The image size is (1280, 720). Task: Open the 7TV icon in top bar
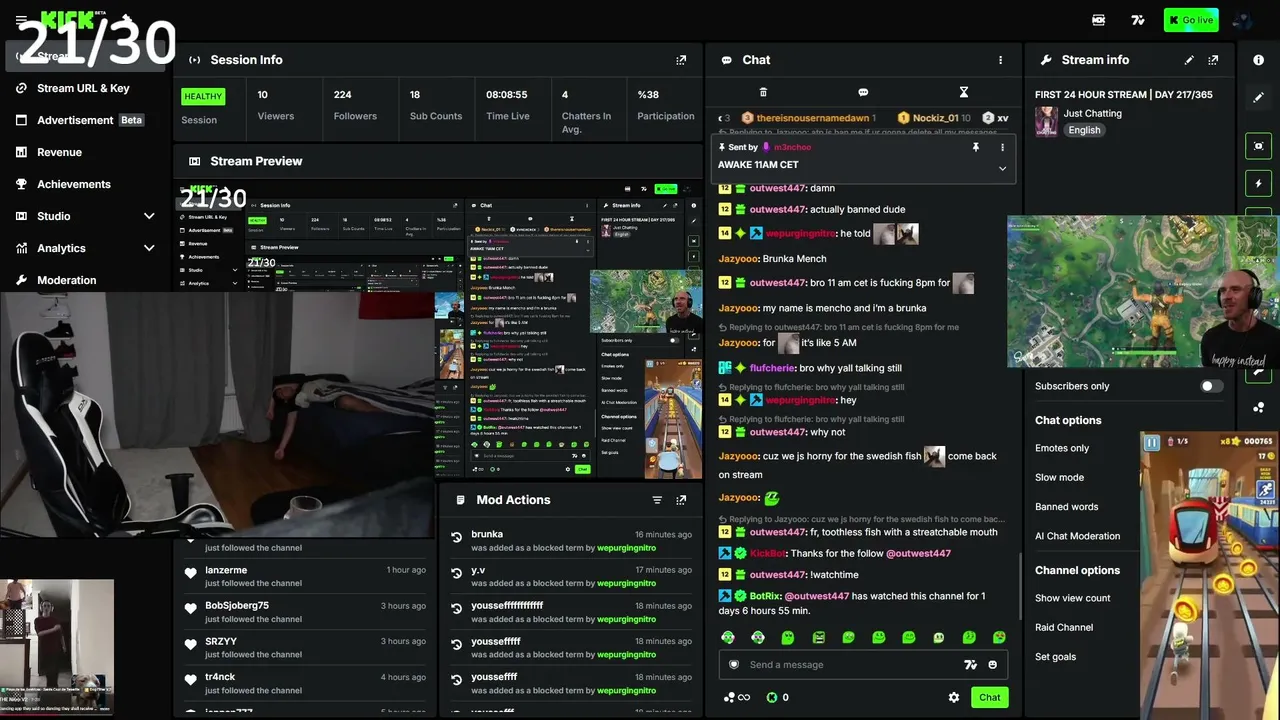[1137, 20]
